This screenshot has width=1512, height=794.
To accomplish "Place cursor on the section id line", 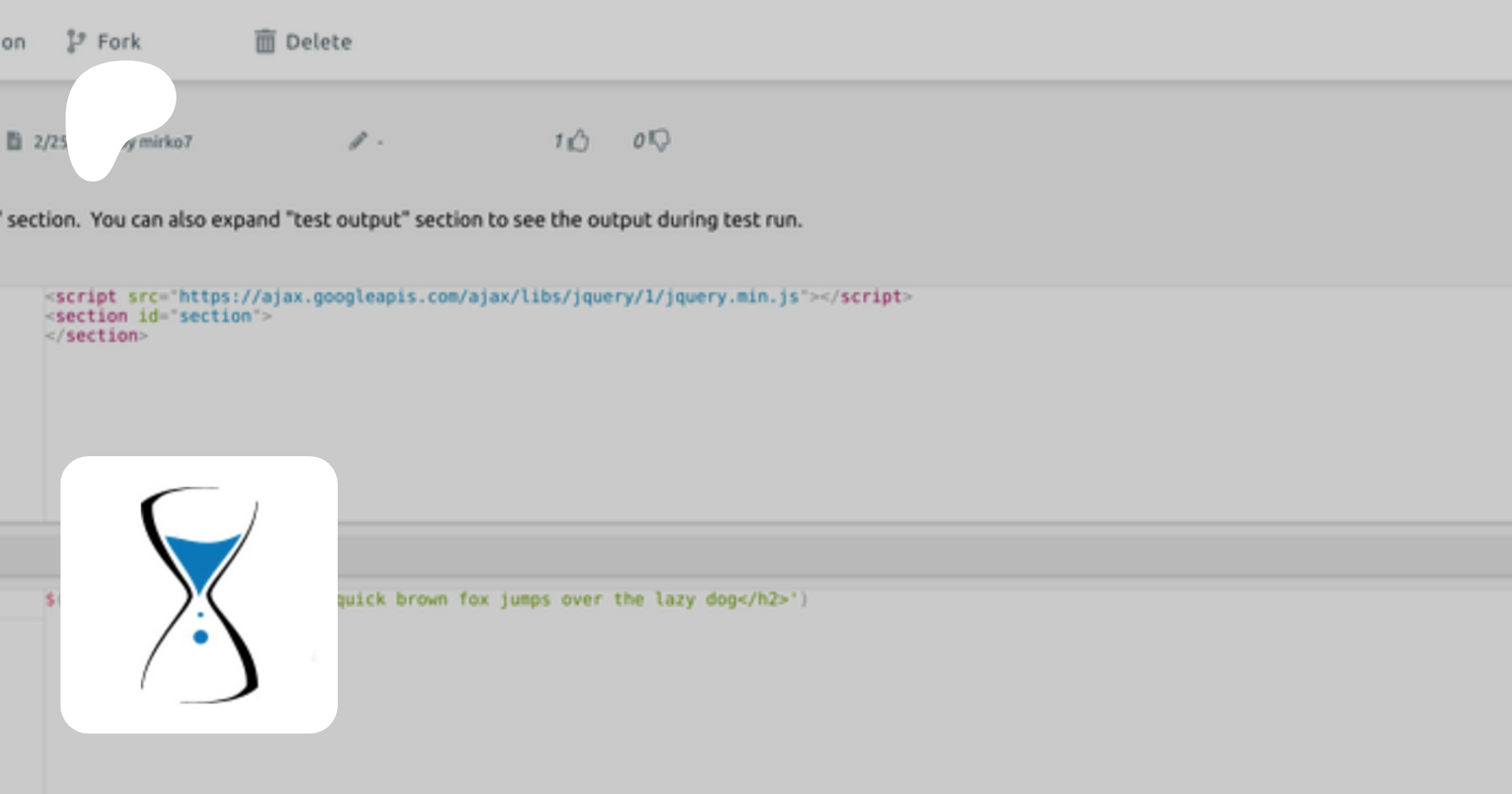I will [160, 317].
